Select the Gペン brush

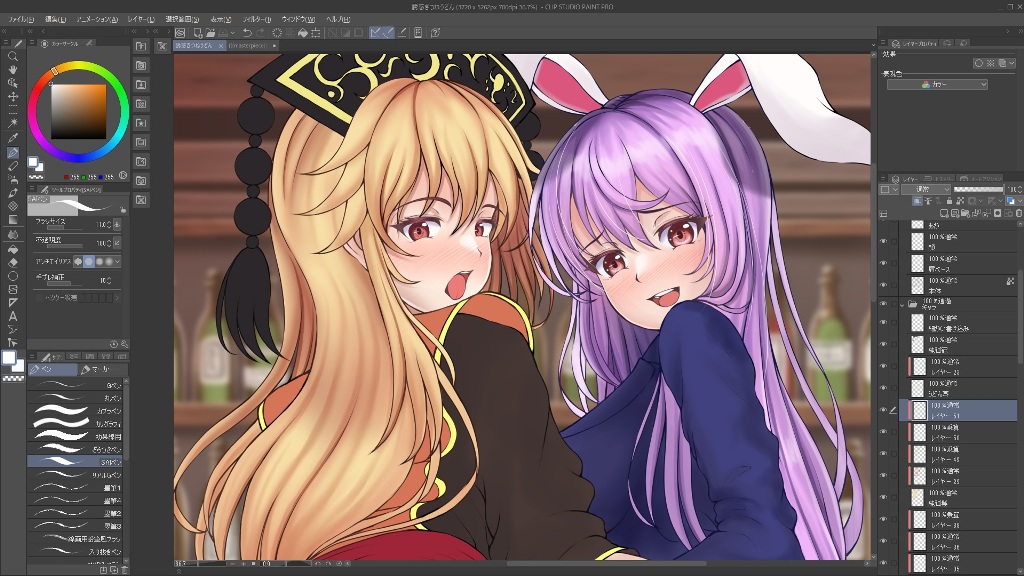tap(75, 386)
